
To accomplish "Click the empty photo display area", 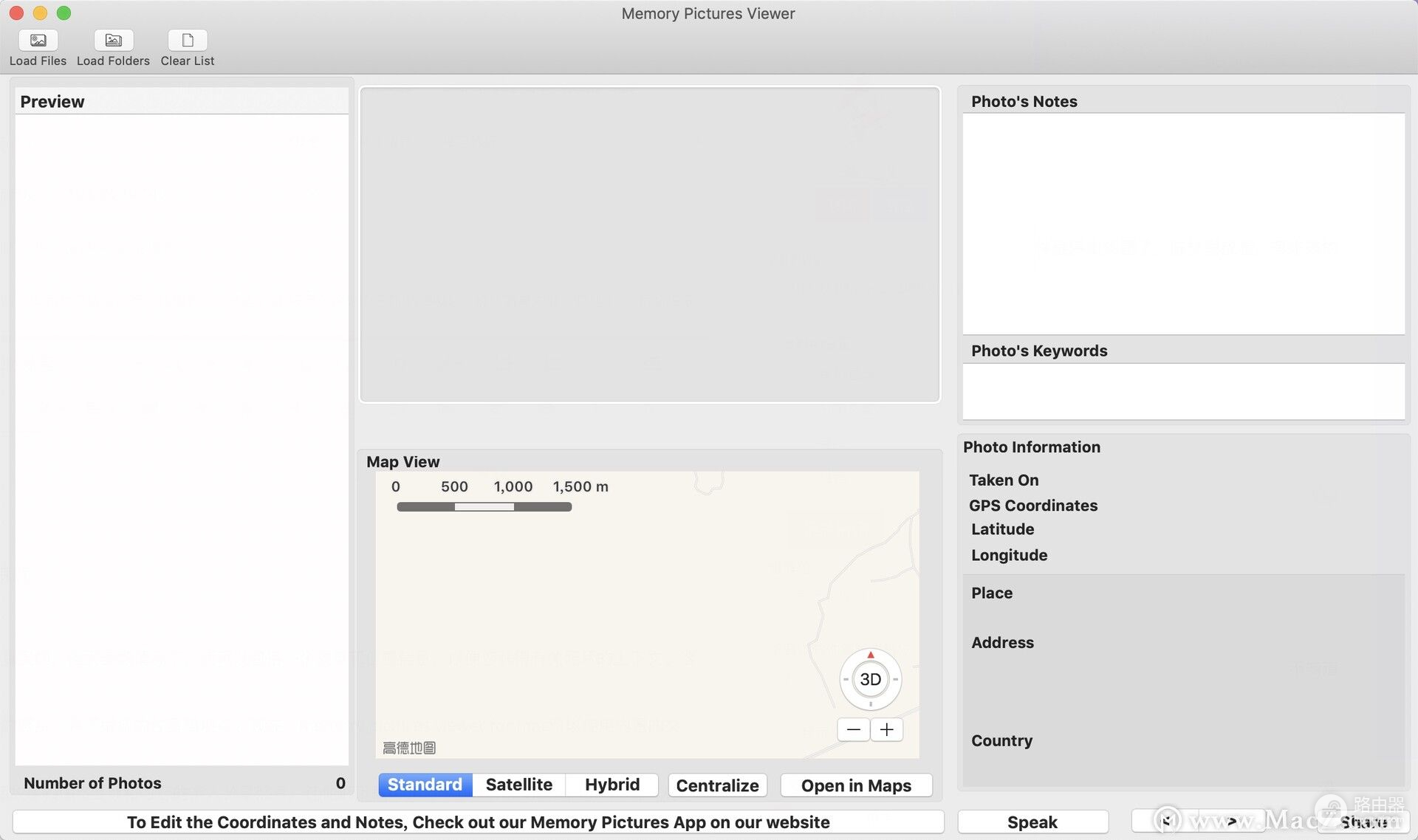I will pyautogui.click(x=649, y=244).
